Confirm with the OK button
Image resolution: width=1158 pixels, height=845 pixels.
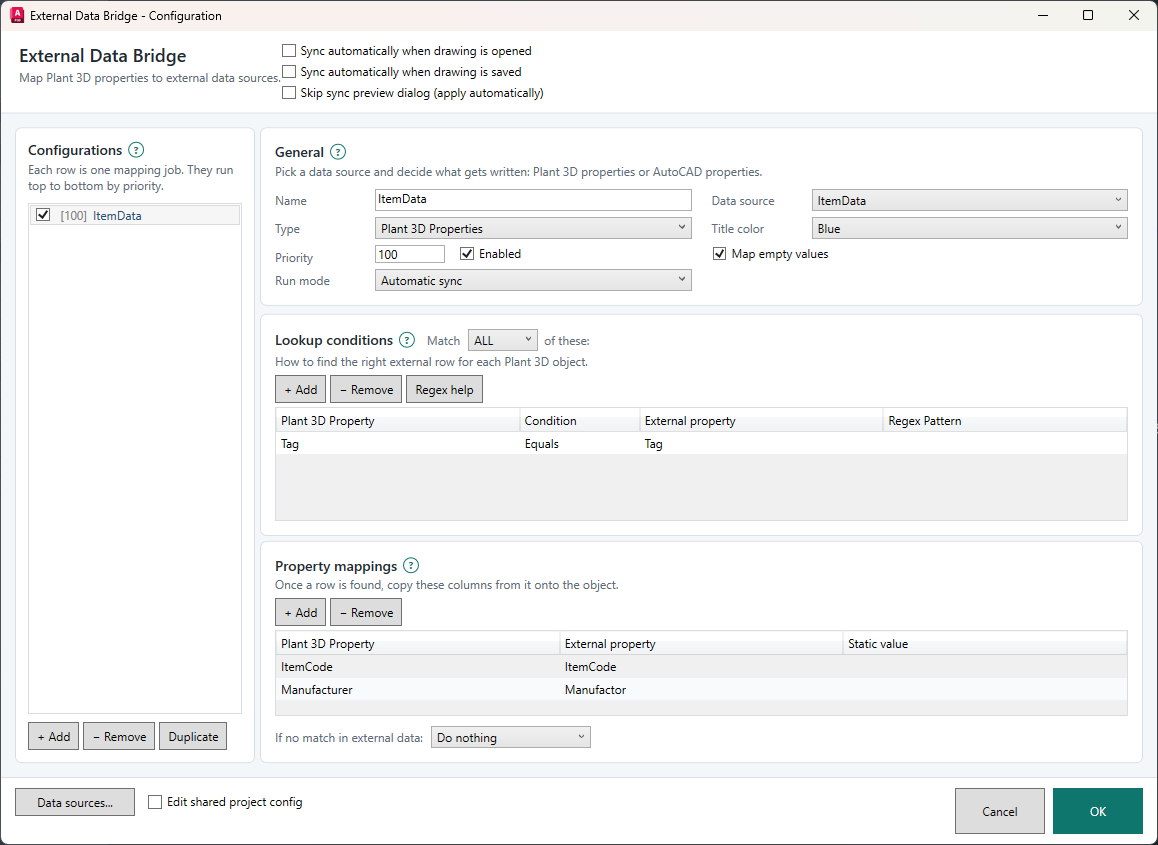(x=1097, y=811)
